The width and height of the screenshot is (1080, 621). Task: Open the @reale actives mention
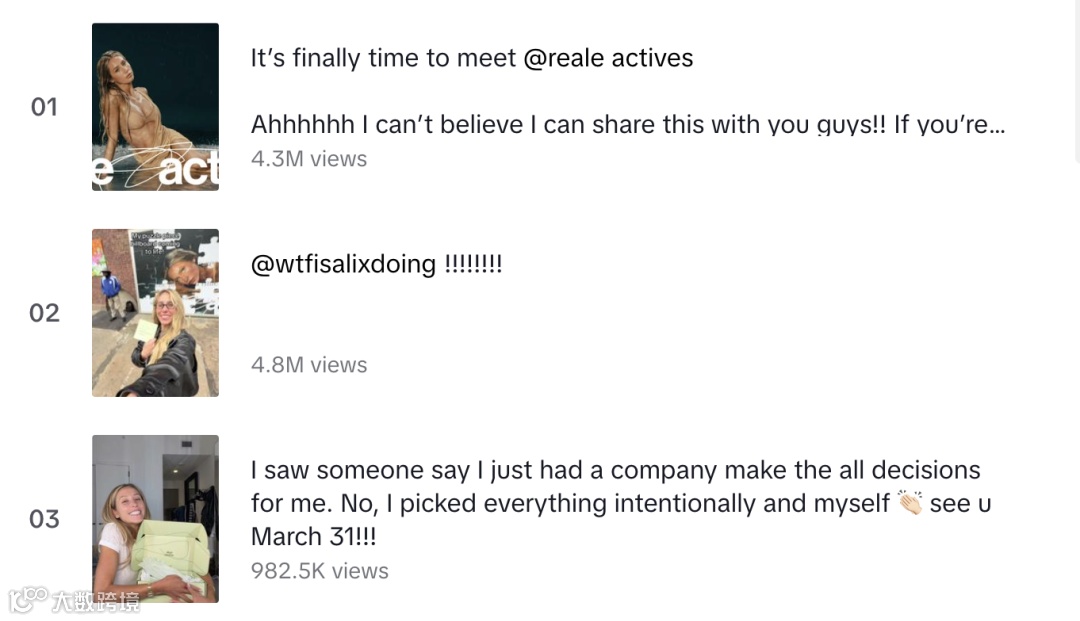[608, 58]
